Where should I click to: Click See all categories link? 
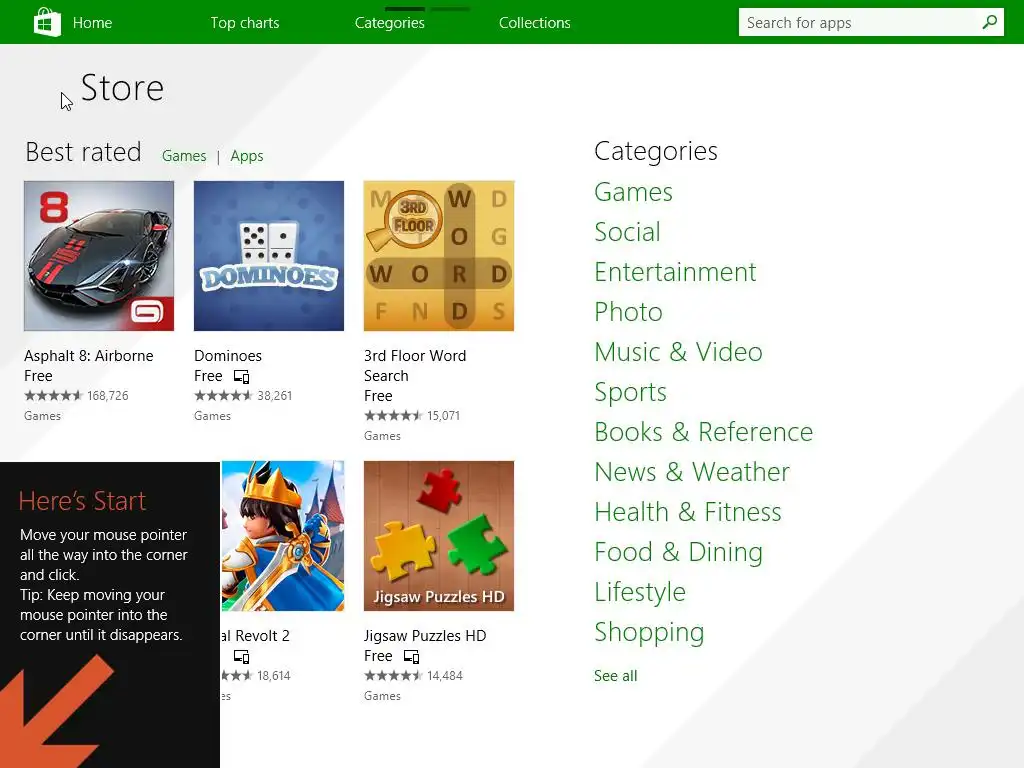coord(615,676)
